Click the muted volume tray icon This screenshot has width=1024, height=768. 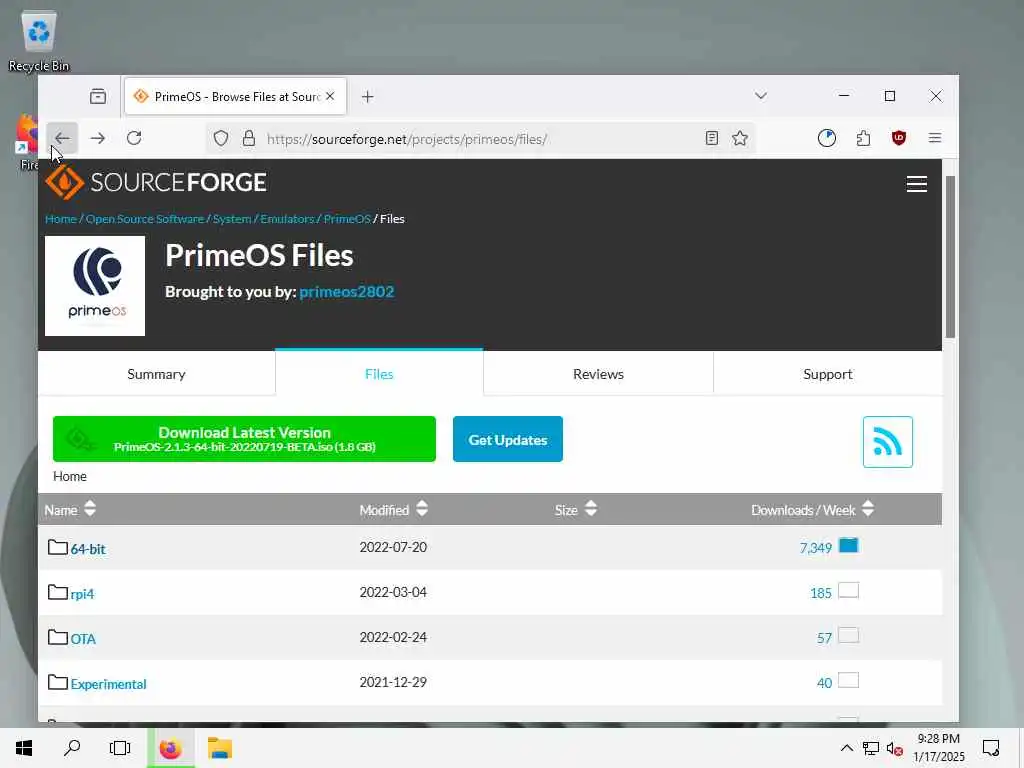(895, 749)
